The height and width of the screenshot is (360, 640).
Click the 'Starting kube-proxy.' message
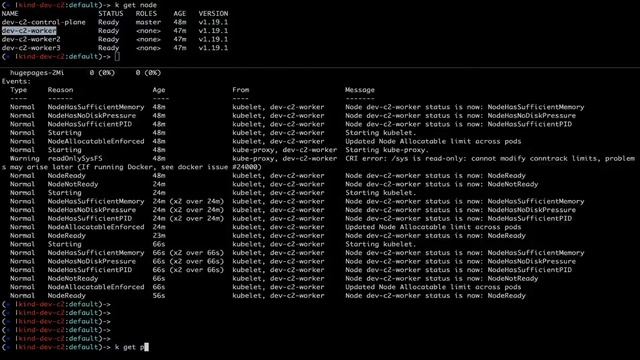(x=387, y=150)
